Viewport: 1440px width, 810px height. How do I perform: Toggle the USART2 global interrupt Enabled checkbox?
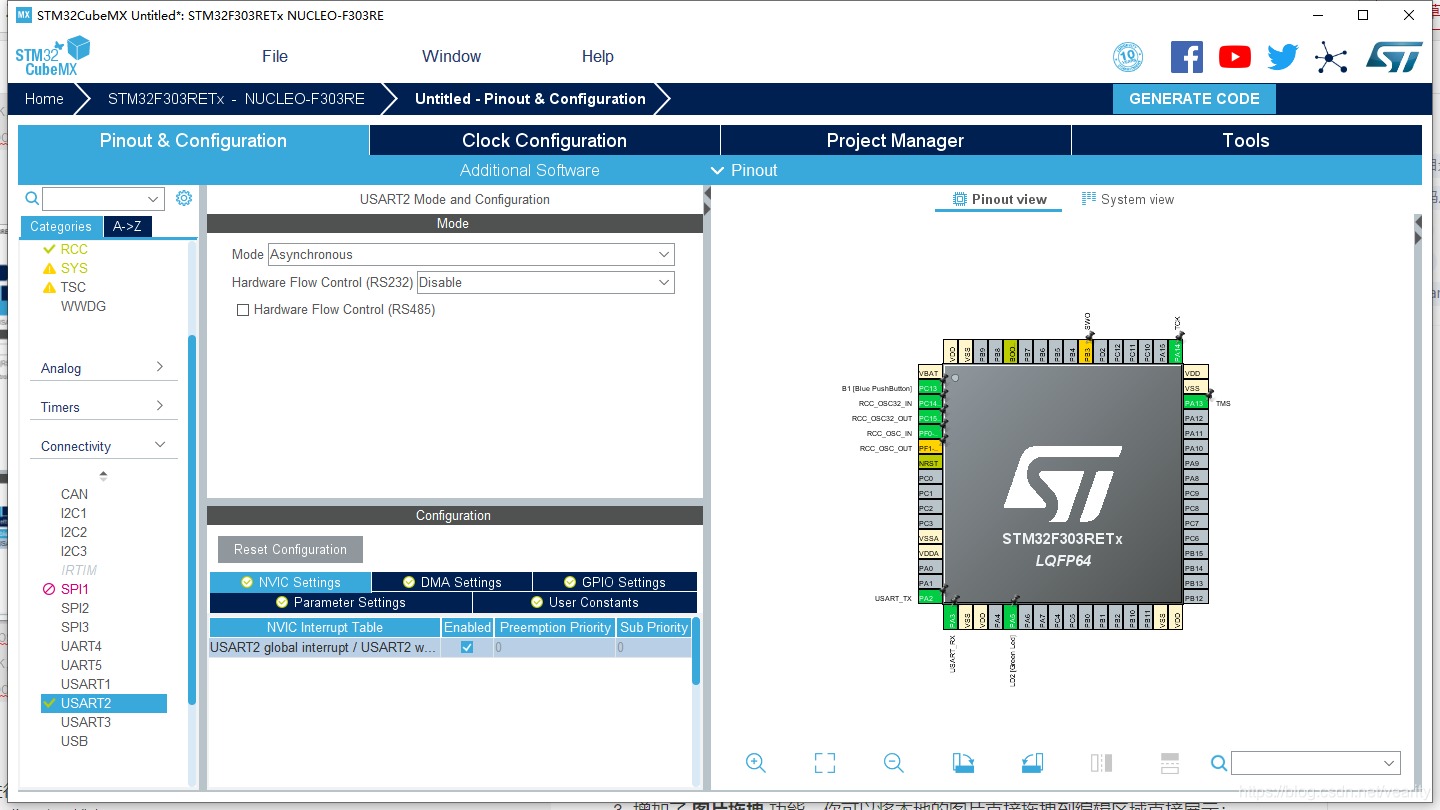click(467, 647)
